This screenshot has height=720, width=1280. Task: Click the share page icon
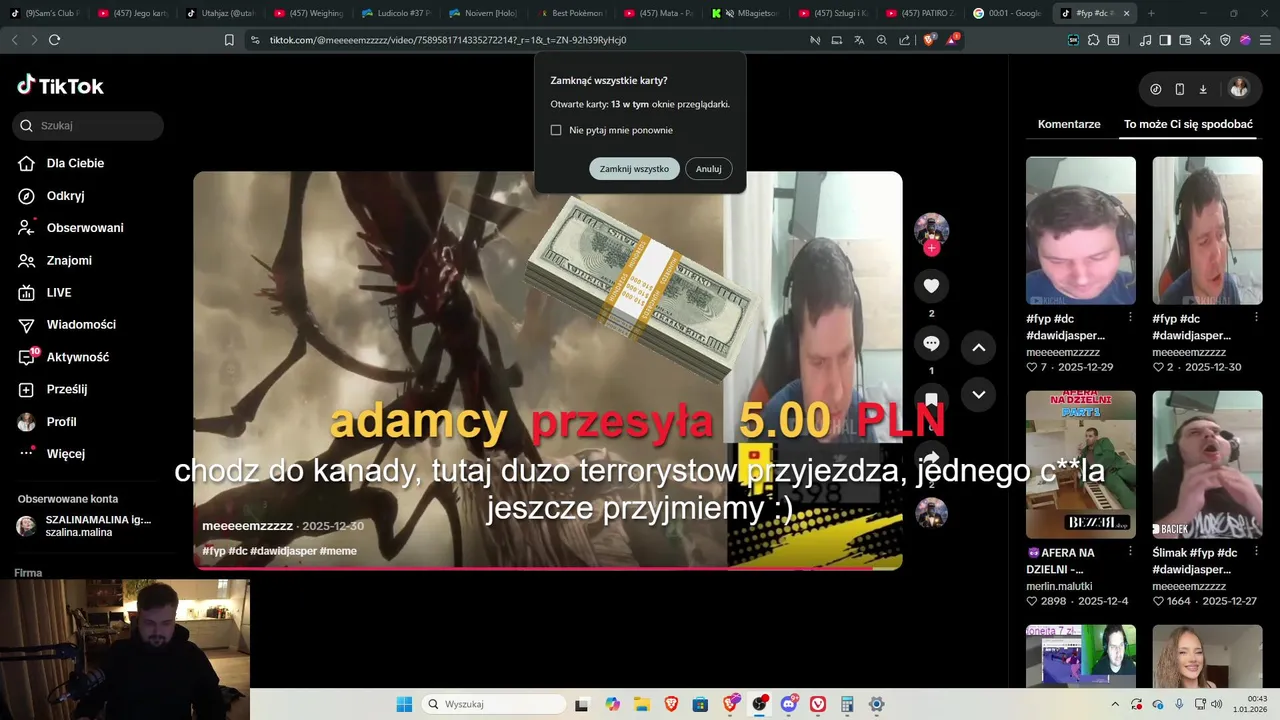click(904, 40)
